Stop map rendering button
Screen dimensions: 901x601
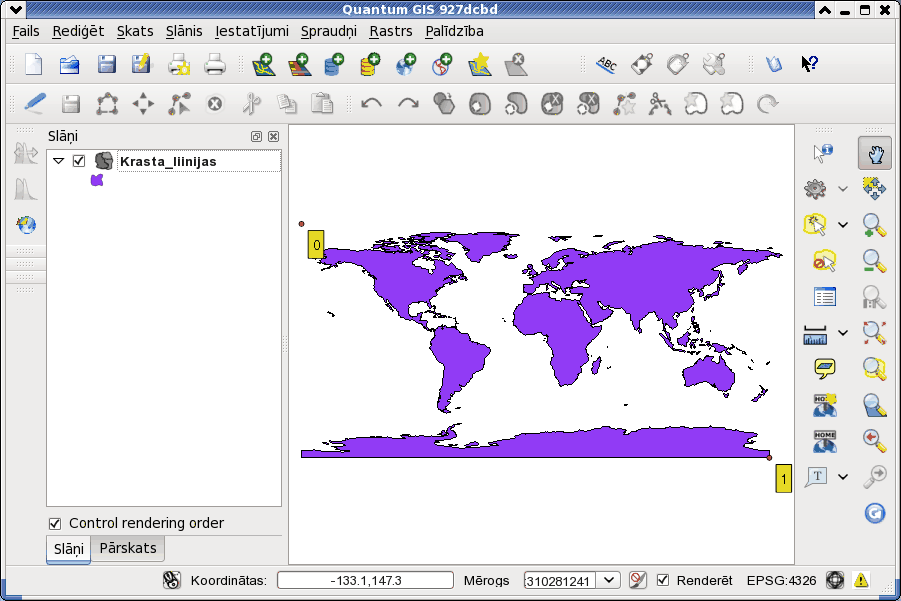[637, 580]
